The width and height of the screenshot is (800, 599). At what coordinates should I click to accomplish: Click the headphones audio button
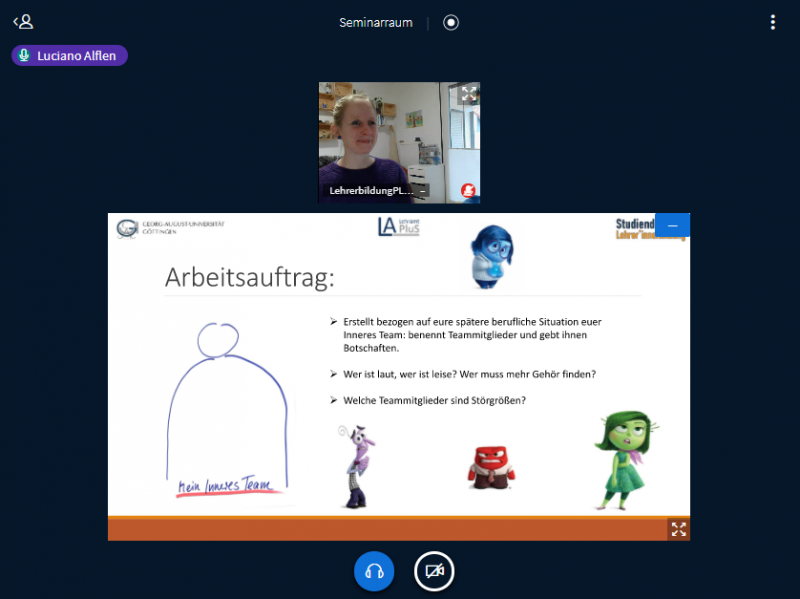pyautogui.click(x=374, y=571)
